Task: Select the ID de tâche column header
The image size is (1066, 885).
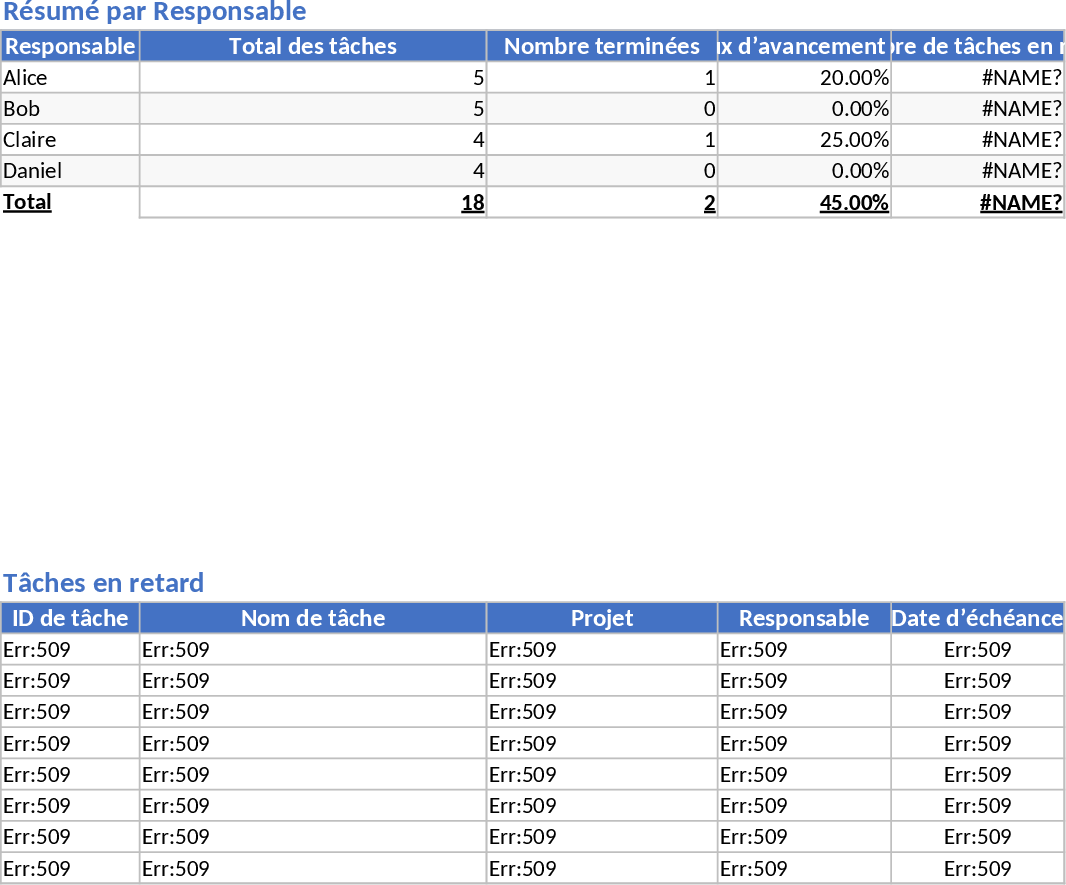Action: pos(70,618)
